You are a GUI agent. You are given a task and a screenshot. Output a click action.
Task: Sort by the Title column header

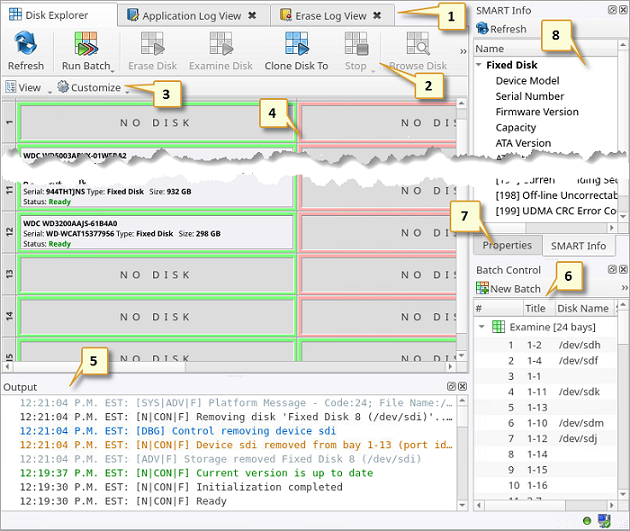tap(538, 308)
